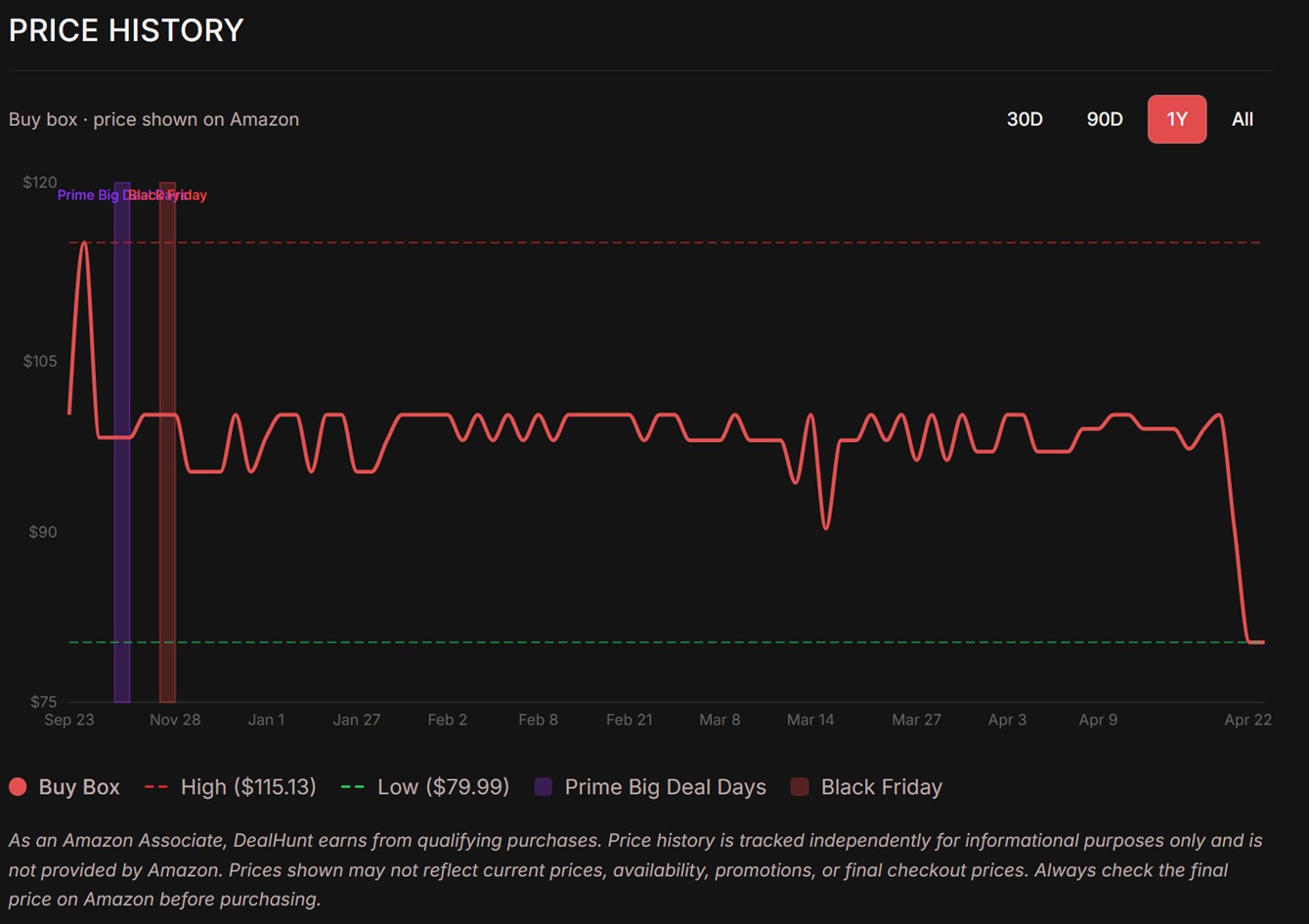
Task: Toggle the Buy Box legend series
Action: (65, 787)
